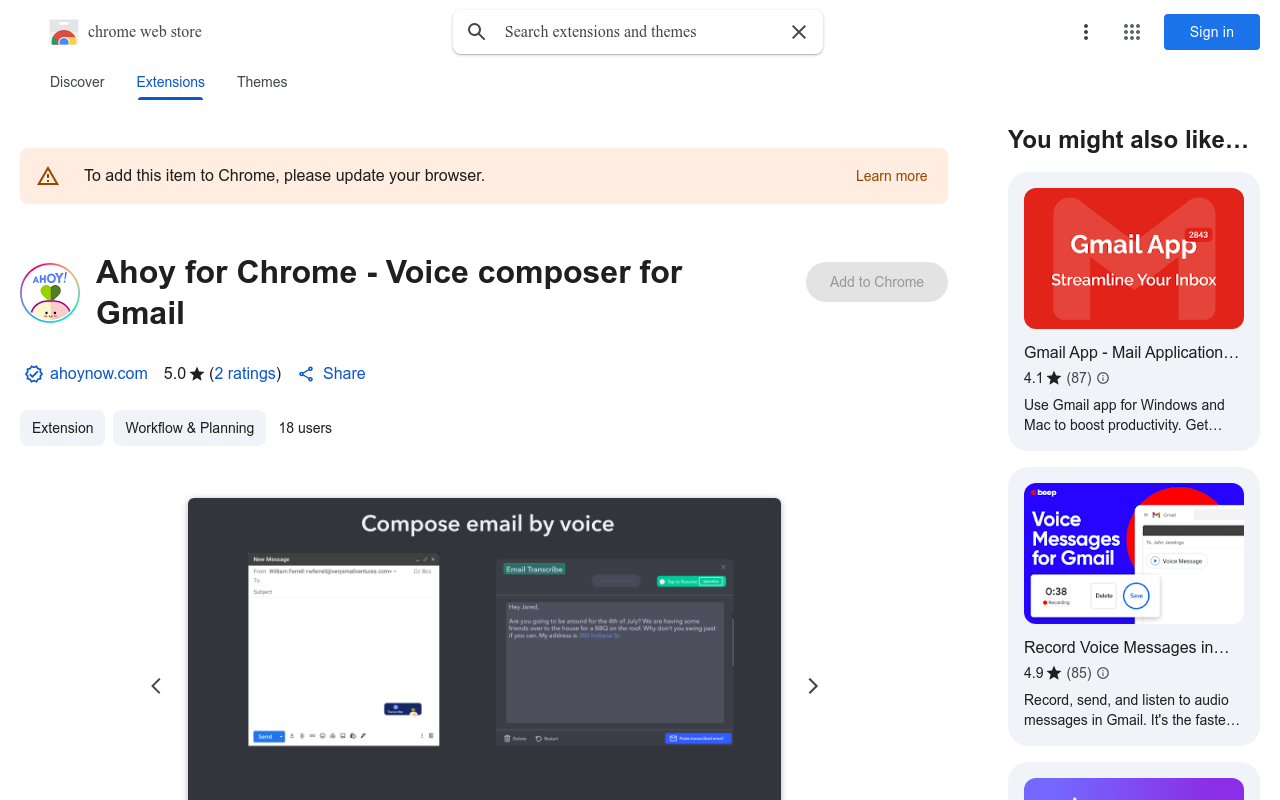Switch to the Discover tab
The width and height of the screenshot is (1280, 800).
pyautogui.click(x=77, y=82)
